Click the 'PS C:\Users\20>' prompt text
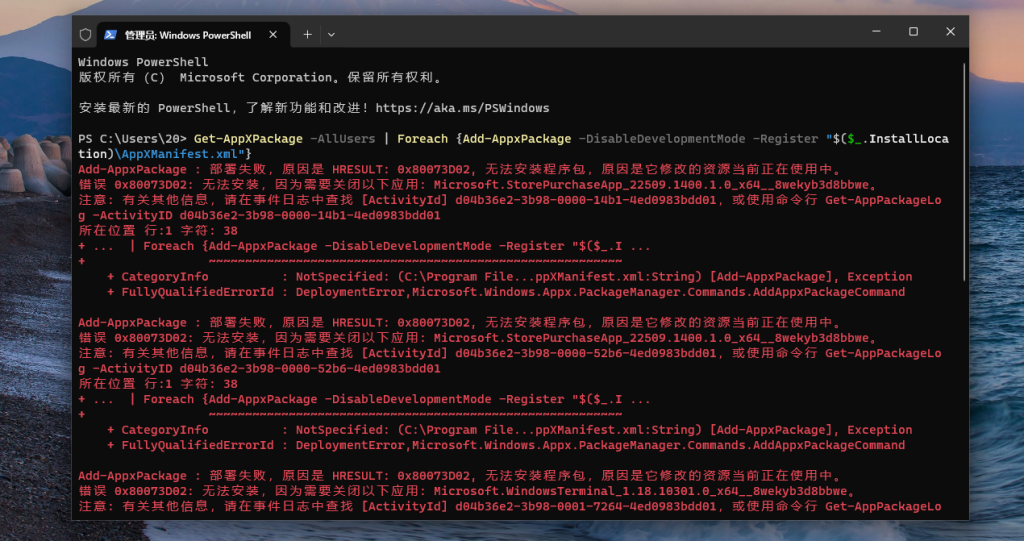The height and width of the screenshot is (541, 1024). (133, 139)
